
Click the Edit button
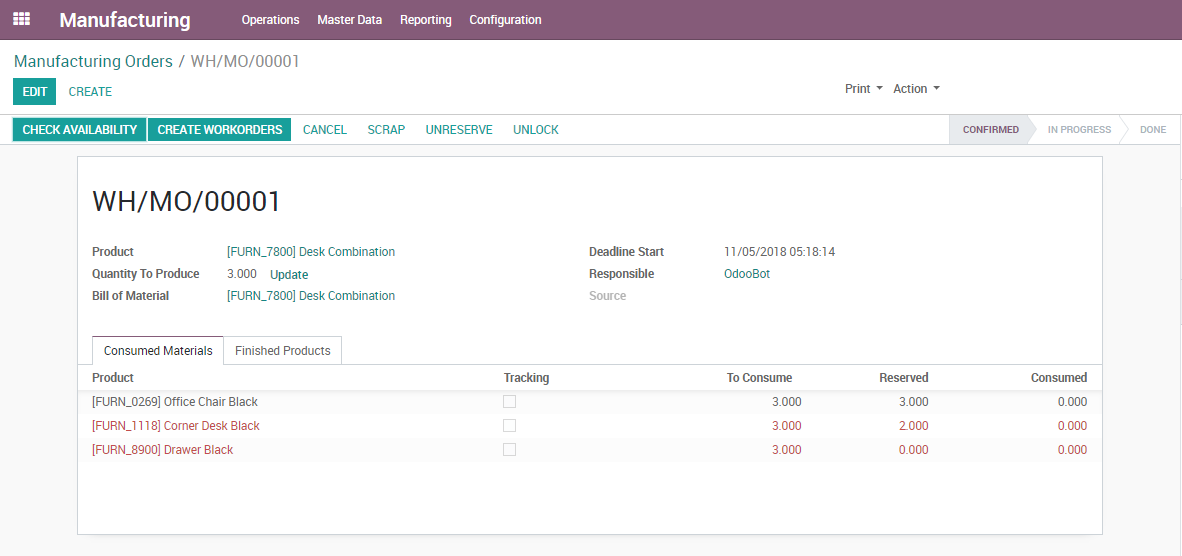35,92
